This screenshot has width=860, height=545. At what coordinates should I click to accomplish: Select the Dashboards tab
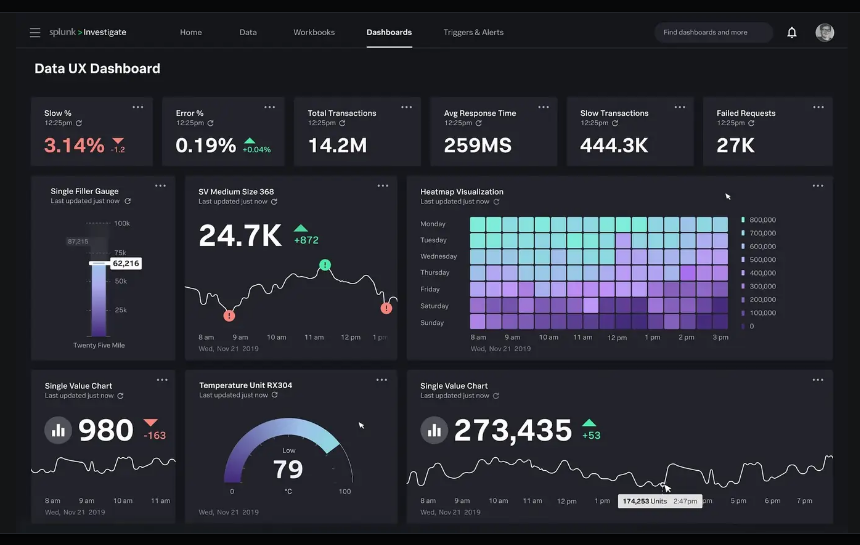[x=389, y=32]
